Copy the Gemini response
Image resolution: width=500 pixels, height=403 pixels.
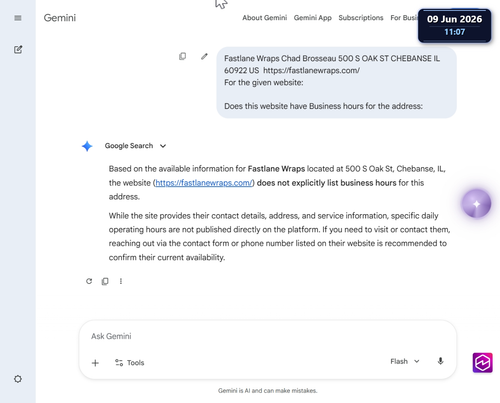tap(105, 281)
